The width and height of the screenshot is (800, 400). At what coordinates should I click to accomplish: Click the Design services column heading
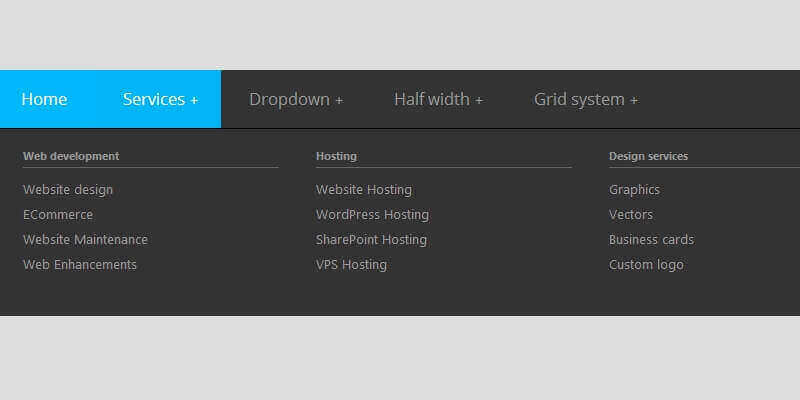[648, 156]
